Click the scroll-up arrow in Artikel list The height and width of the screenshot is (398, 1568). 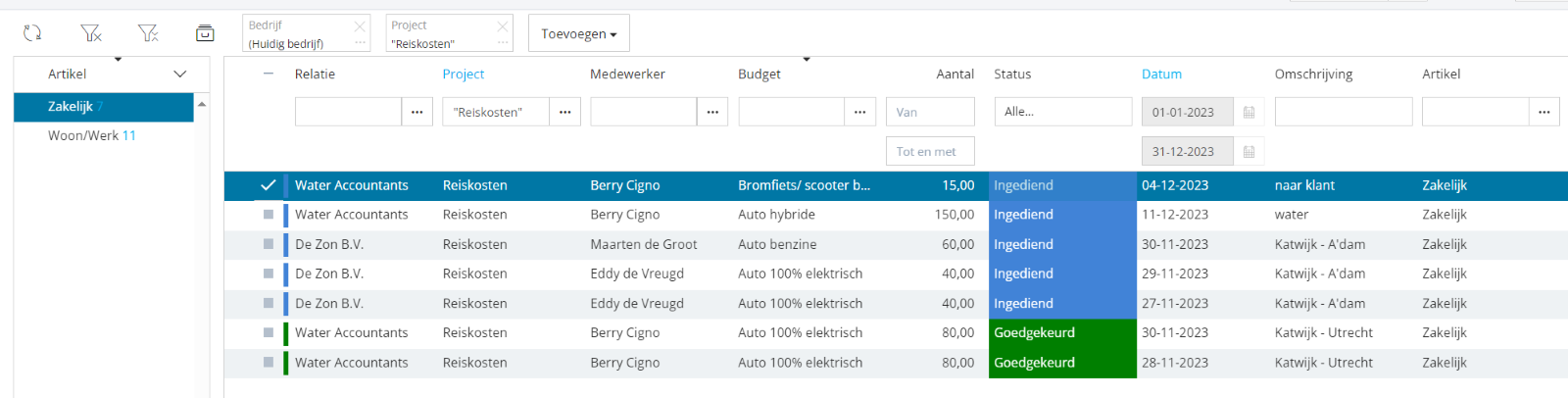(x=202, y=104)
